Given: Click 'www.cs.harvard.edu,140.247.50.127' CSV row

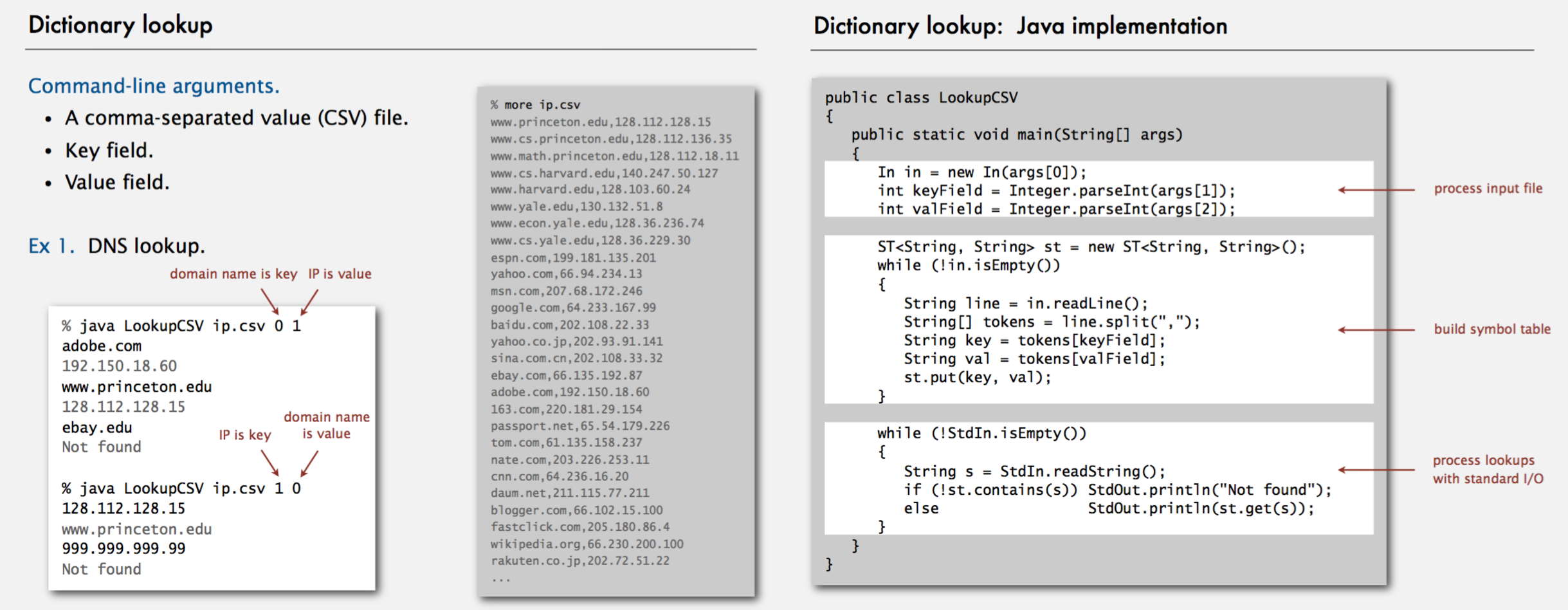Looking at the screenshot, I should click(604, 173).
